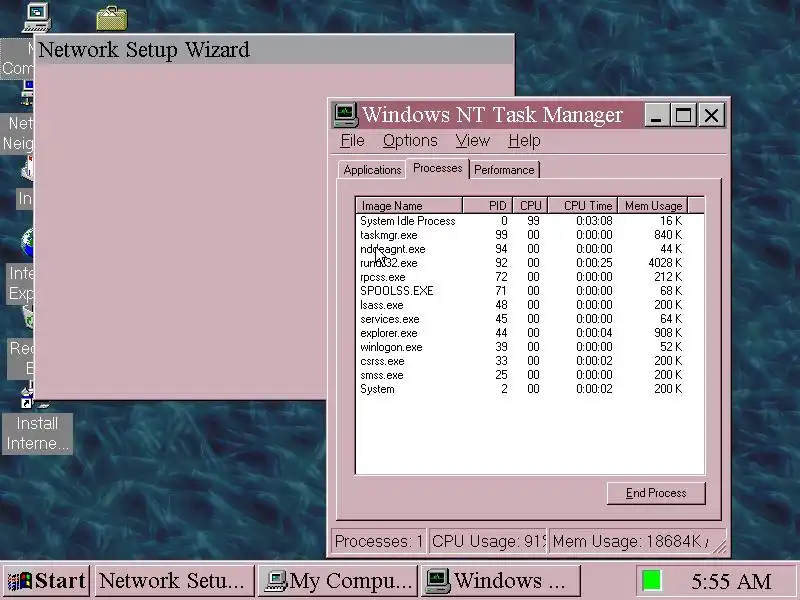Click the Start button Windows logo
Screen dimensions: 800x600
click(x=20, y=581)
